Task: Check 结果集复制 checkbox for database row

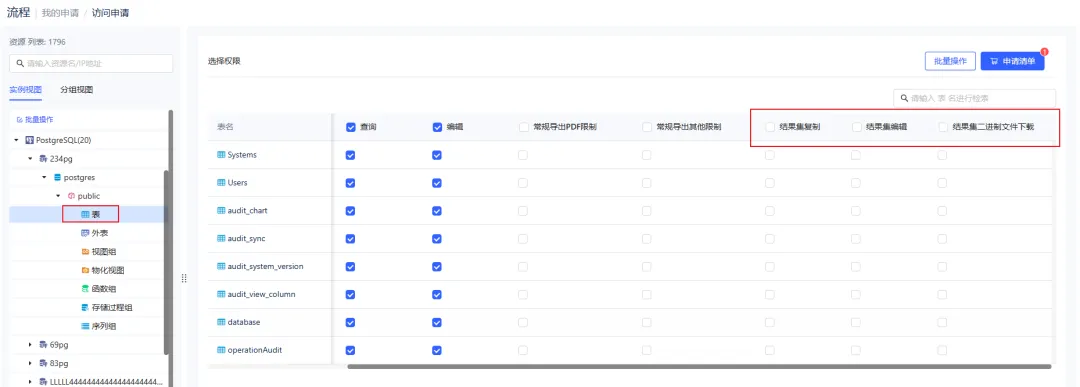Action: [770, 322]
